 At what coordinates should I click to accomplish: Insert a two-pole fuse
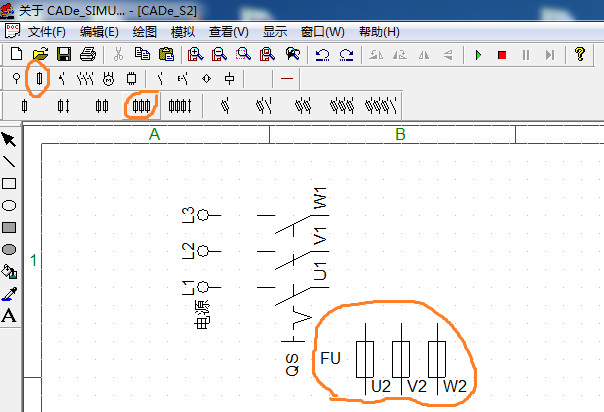[102, 106]
